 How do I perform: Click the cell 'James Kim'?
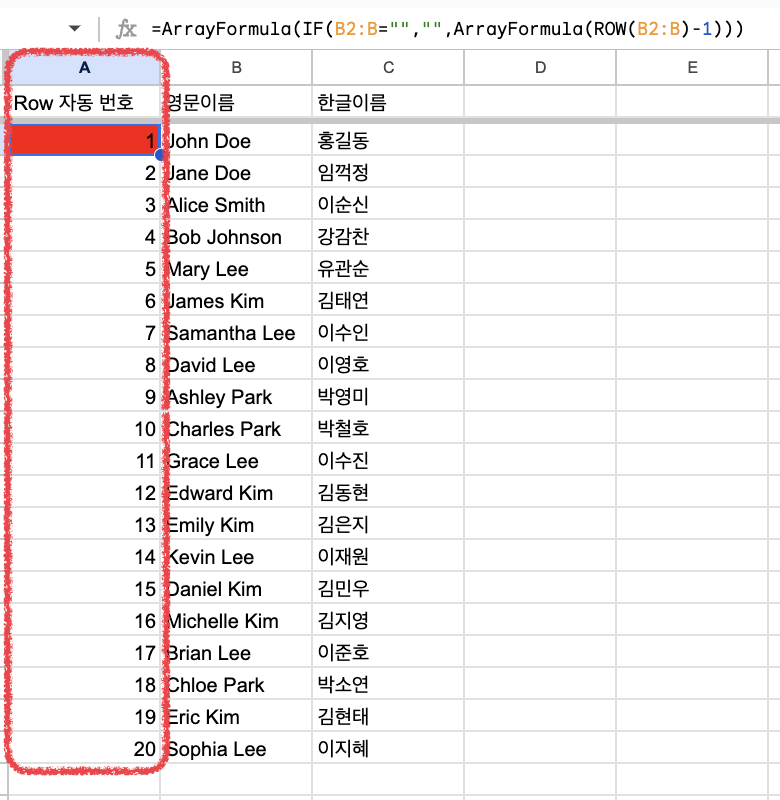[x=236, y=301]
